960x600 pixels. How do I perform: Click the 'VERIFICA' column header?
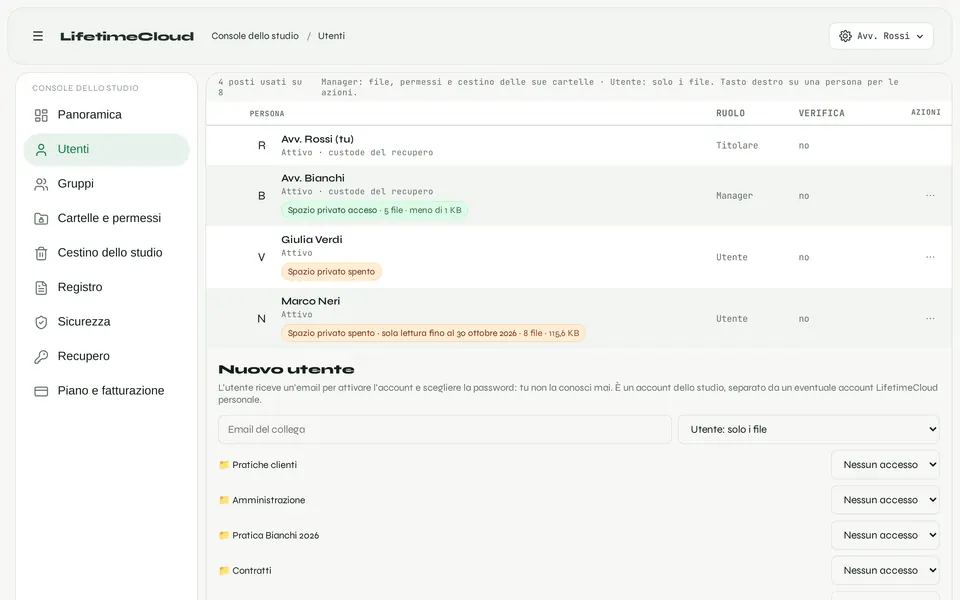(821, 113)
